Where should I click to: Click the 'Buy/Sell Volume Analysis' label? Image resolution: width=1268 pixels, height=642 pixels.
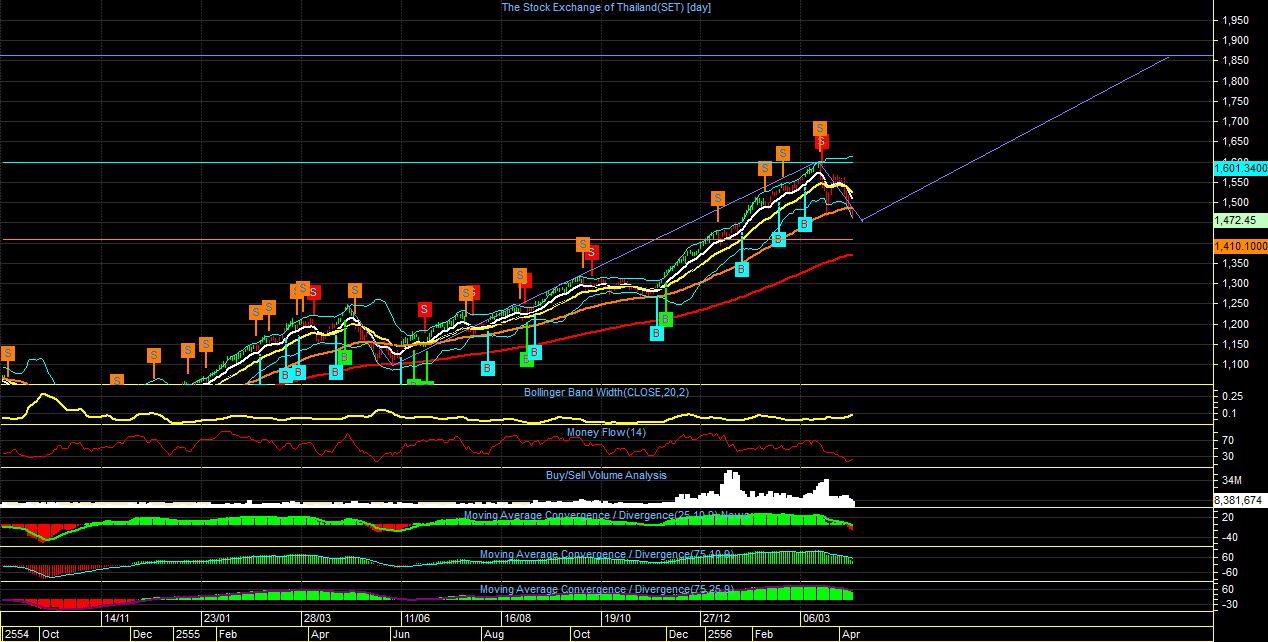(606, 475)
